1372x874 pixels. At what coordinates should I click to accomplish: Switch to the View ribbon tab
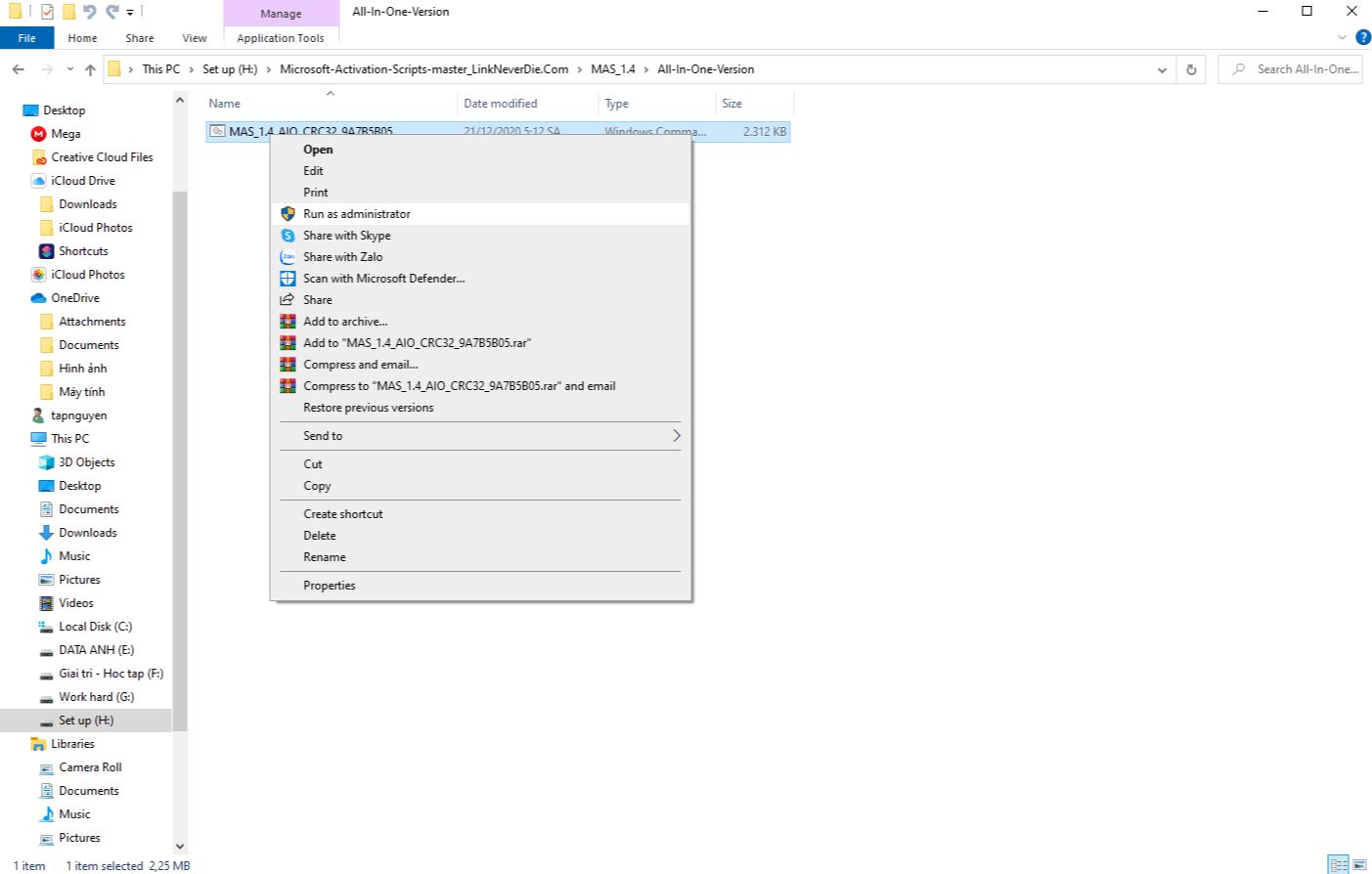pyautogui.click(x=194, y=38)
